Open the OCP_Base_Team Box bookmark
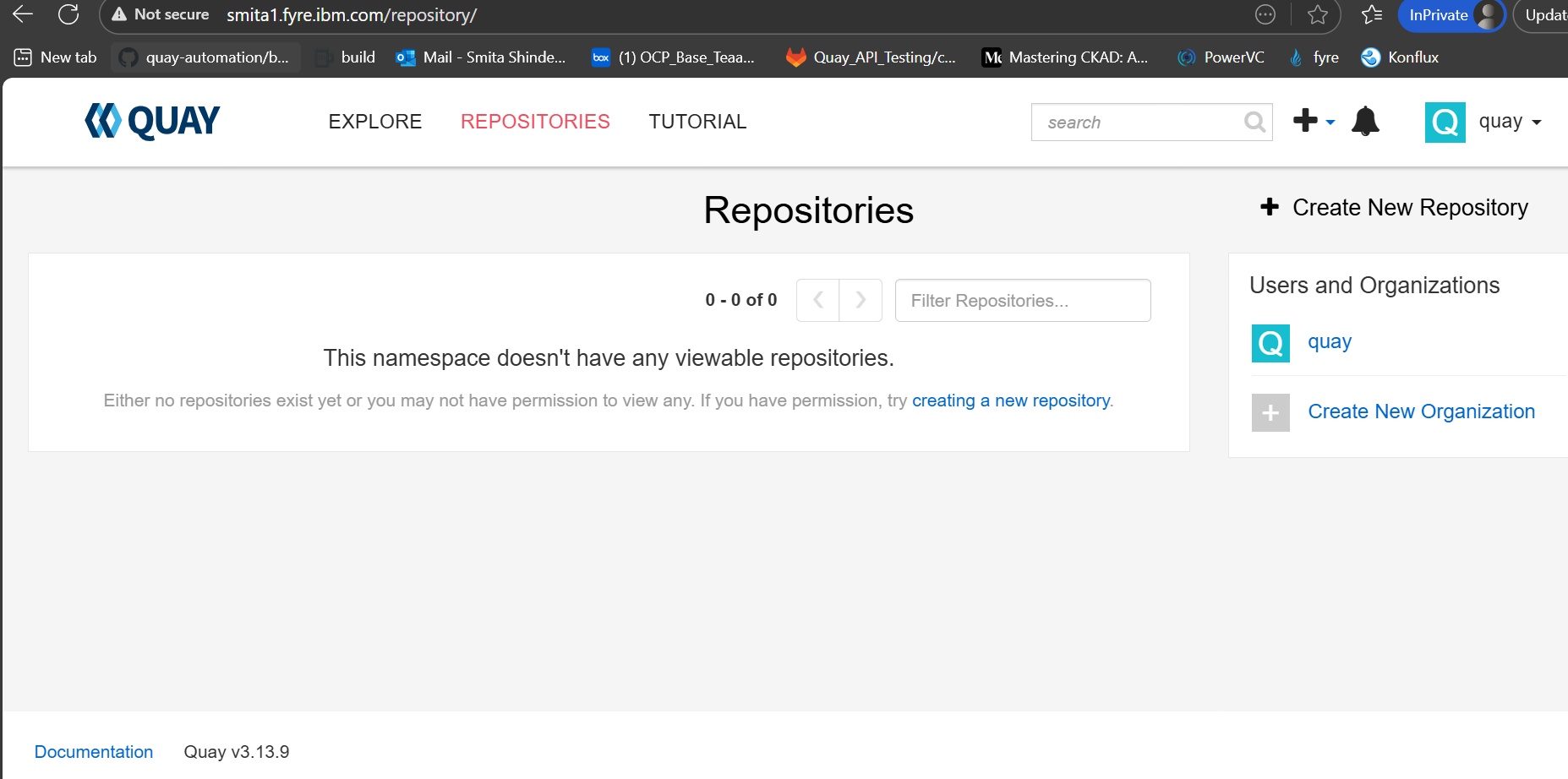The height and width of the screenshot is (779, 1568). pos(673,57)
